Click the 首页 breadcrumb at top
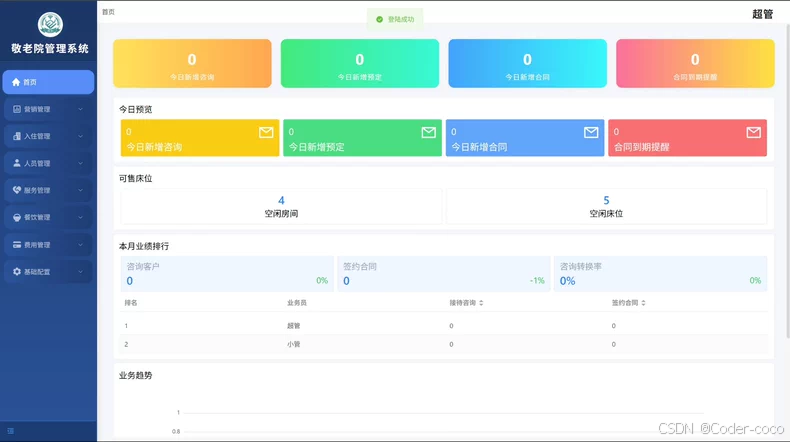This screenshot has height=442, width=790. click(x=108, y=12)
